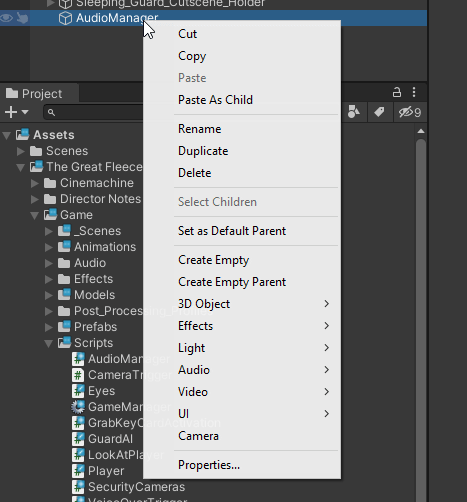Select the 'Director Notes' folder label
467x502 pixels.
coord(100,199)
